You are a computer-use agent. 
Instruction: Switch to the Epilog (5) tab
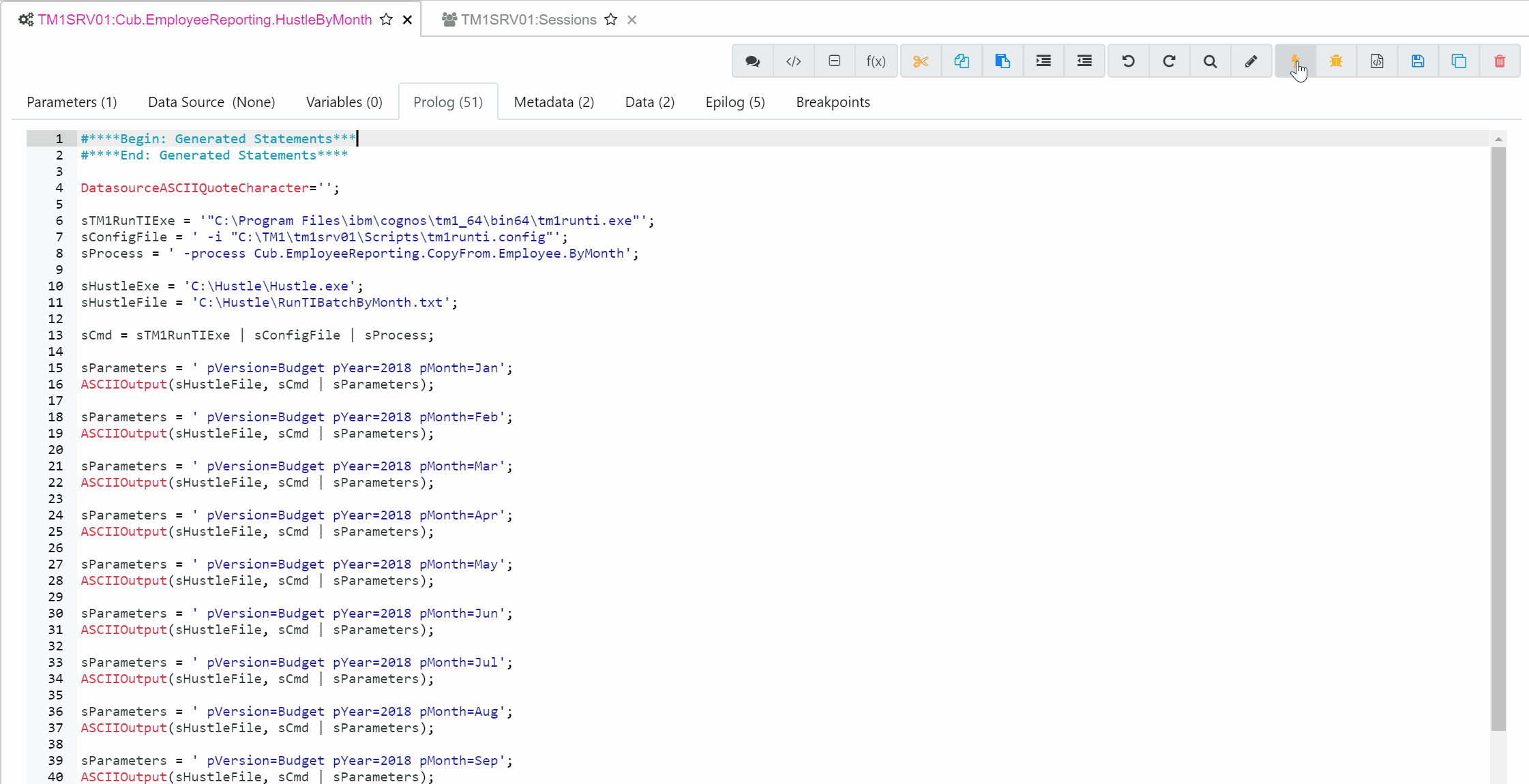(735, 102)
